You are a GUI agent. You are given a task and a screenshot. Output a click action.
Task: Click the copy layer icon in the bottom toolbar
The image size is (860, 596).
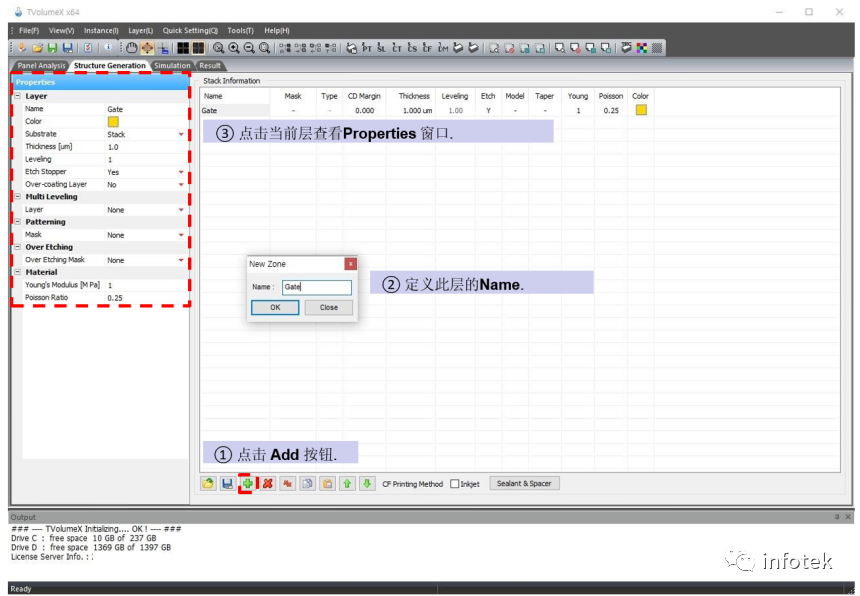(308, 484)
